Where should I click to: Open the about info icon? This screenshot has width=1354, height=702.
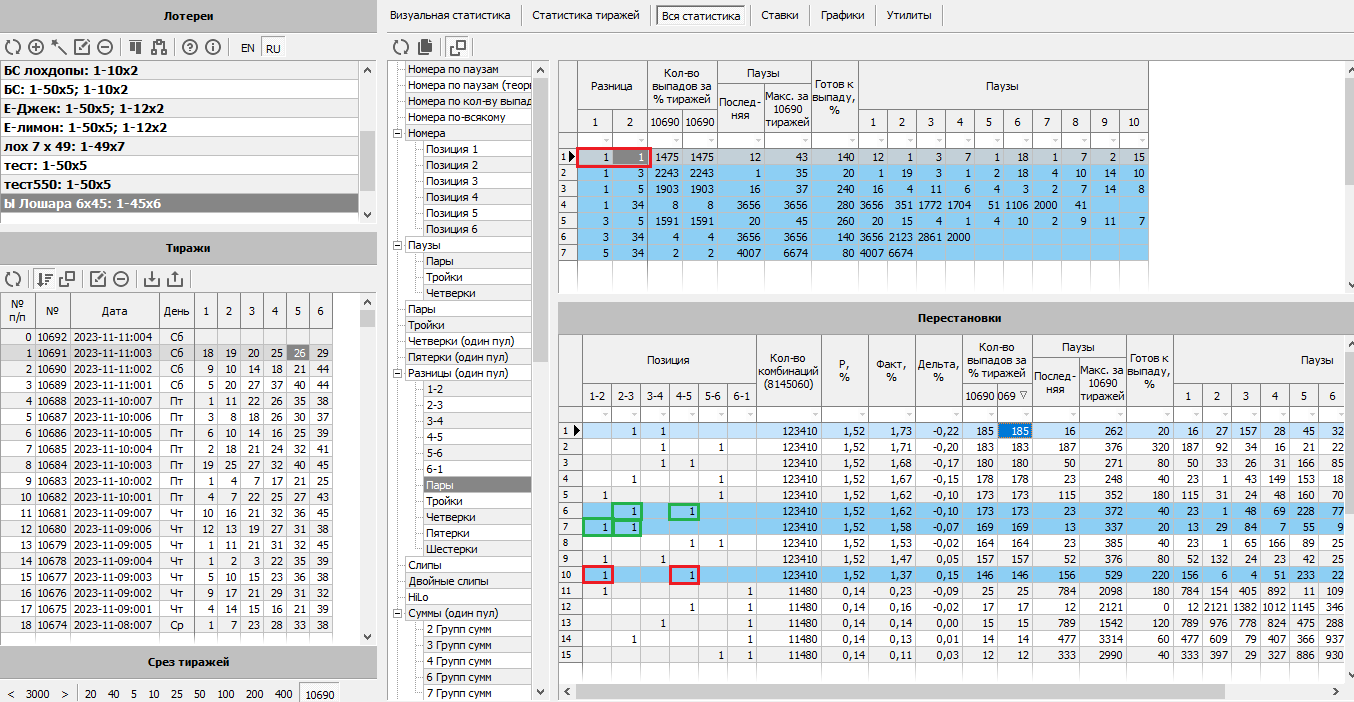pos(213,47)
